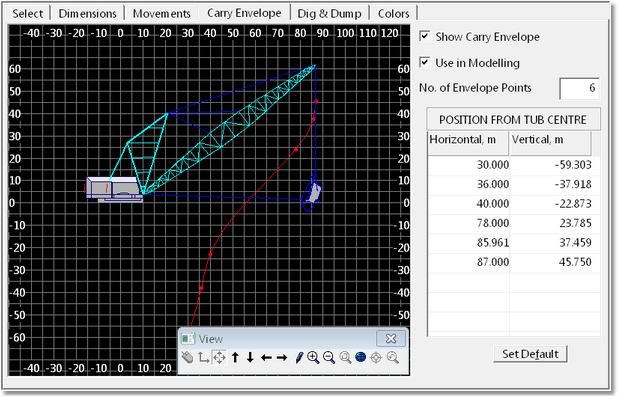The width and height of the screenshot is (618, 398).
Task: Close the View floating toolbar
Action: coord(391,338)
